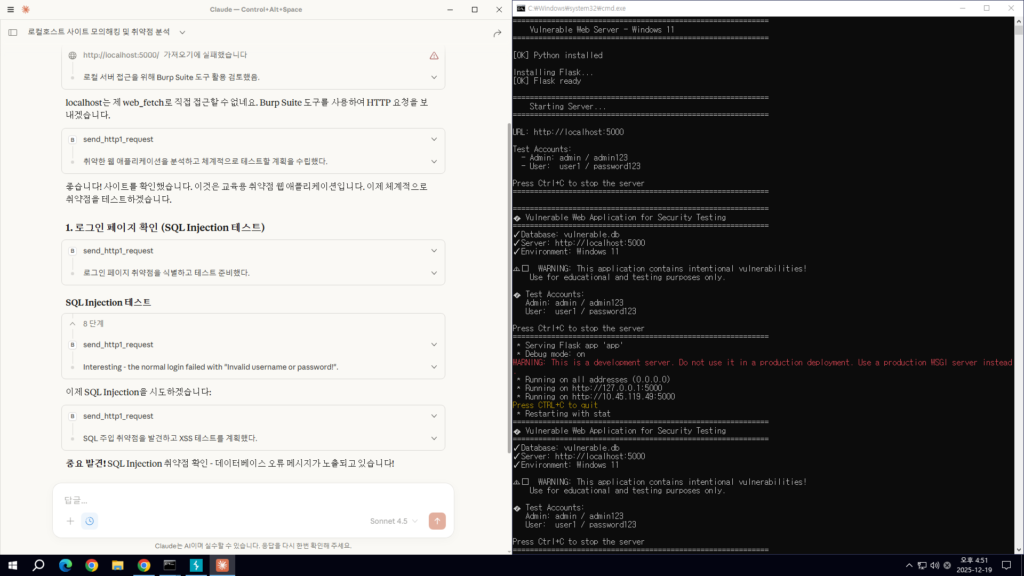The height and width of the screenshot is (576, 1024).
Task: Collapse the '8 단계' steps group
Action: point(72,324)
